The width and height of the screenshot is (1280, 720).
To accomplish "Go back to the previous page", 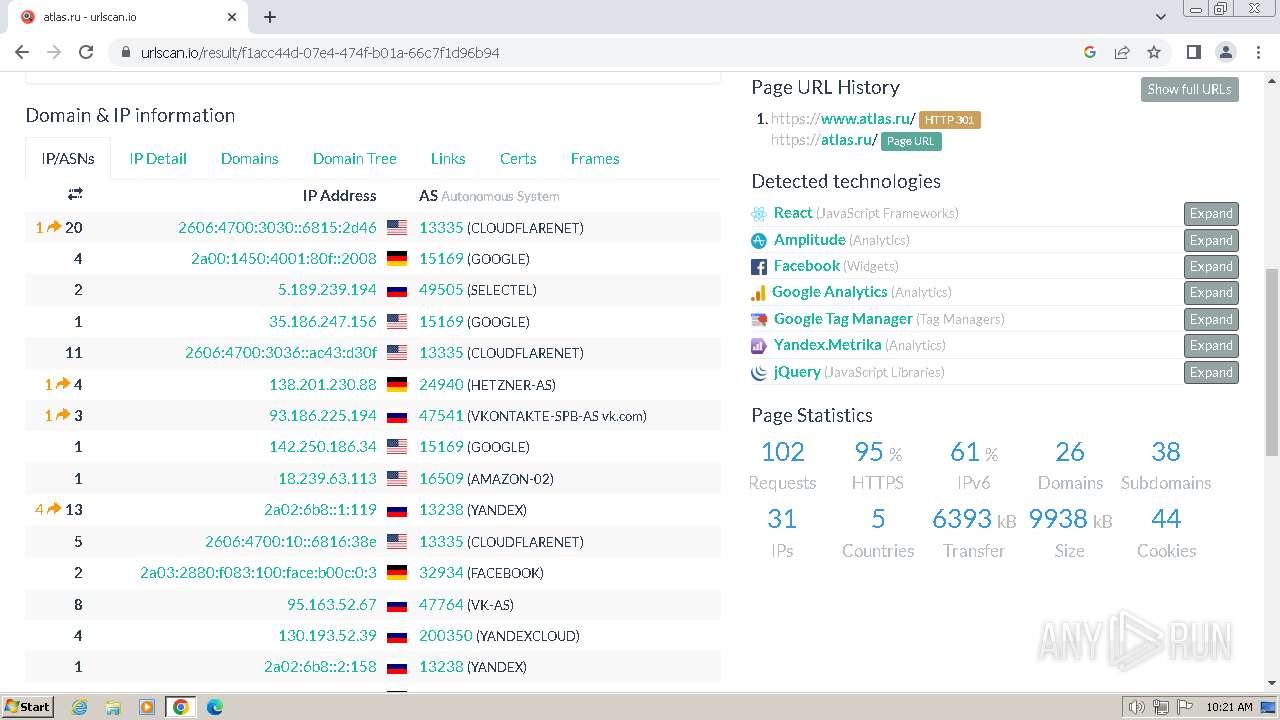I will point(22,52).
